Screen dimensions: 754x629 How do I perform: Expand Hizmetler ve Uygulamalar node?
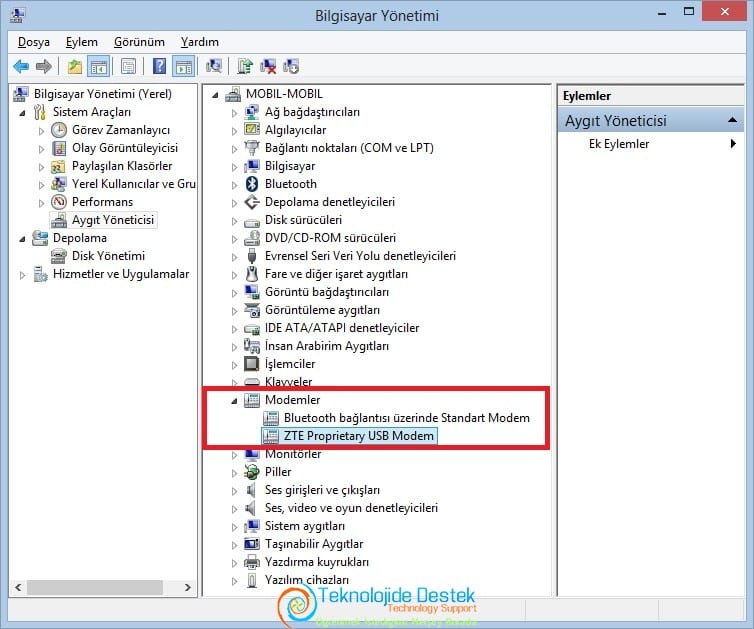click(22, 275)
